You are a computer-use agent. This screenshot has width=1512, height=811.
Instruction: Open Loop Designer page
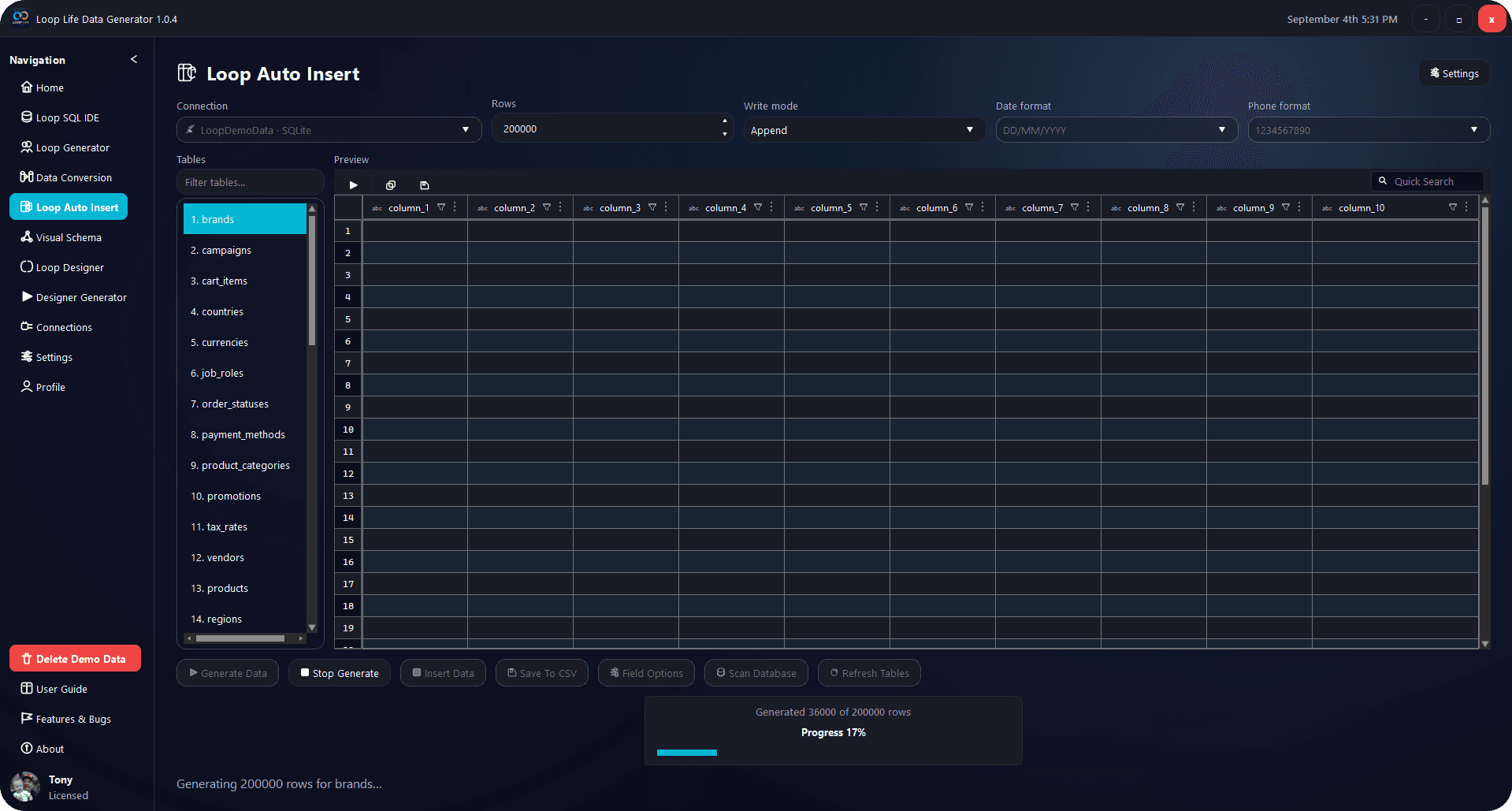coord(62,267)
